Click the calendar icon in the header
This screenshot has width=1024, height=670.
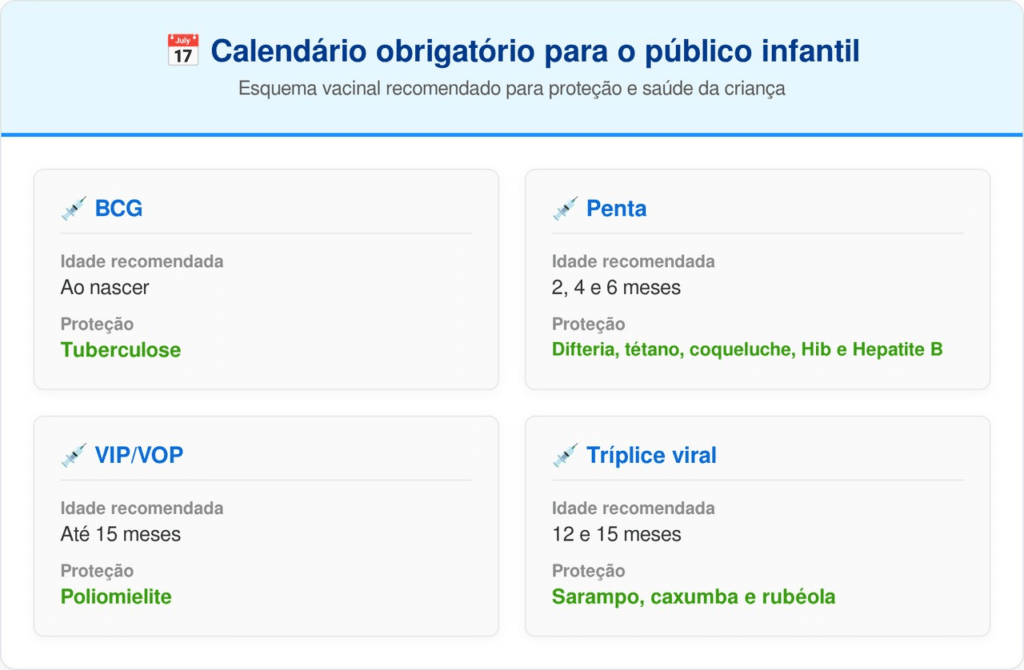[x=182, y=51]
